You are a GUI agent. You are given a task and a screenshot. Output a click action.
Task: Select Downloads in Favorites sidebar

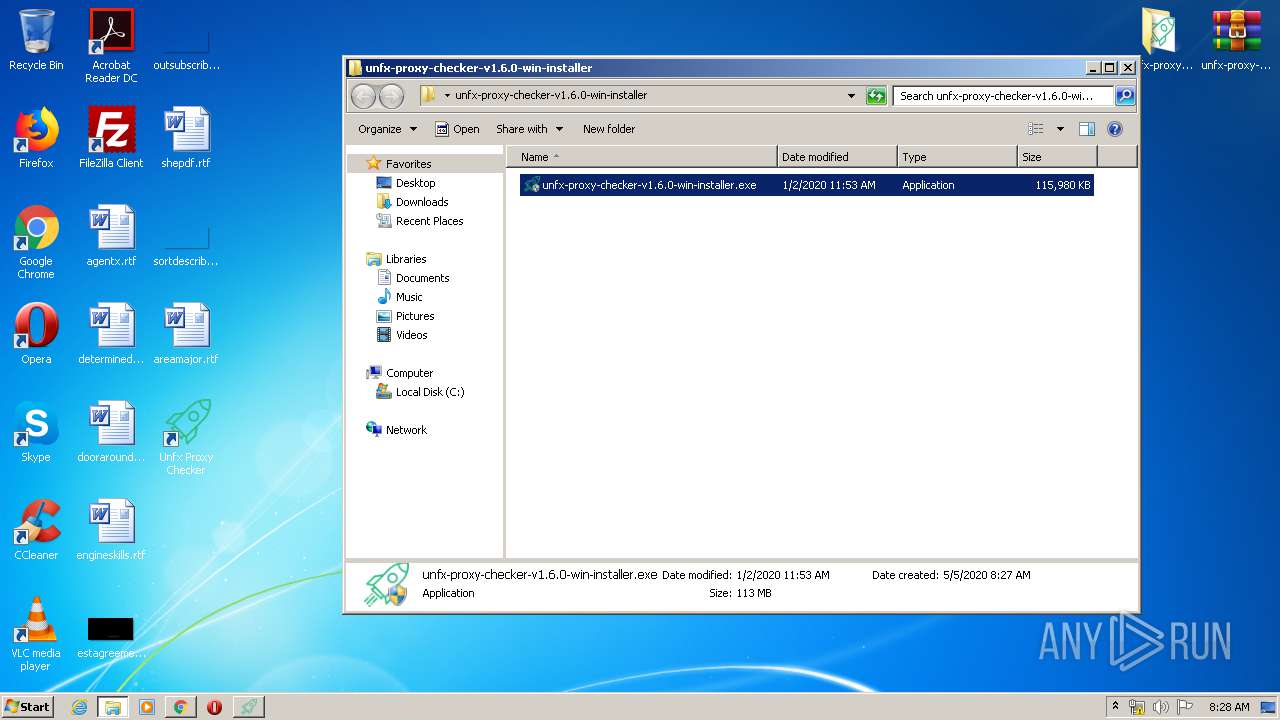(421, 202)
